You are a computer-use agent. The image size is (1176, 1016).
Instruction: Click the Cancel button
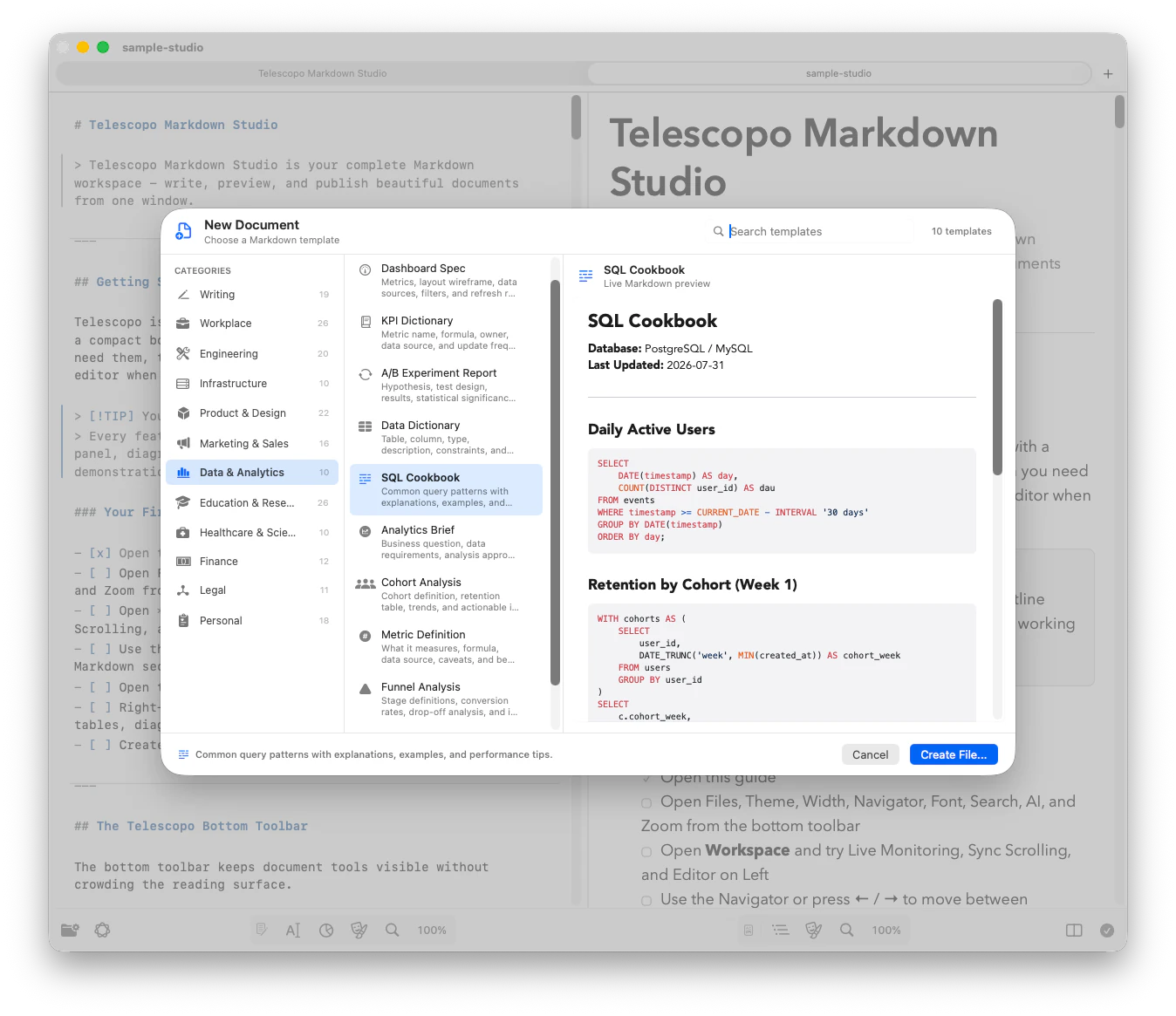pyautogui.click(x=870, y=755)
